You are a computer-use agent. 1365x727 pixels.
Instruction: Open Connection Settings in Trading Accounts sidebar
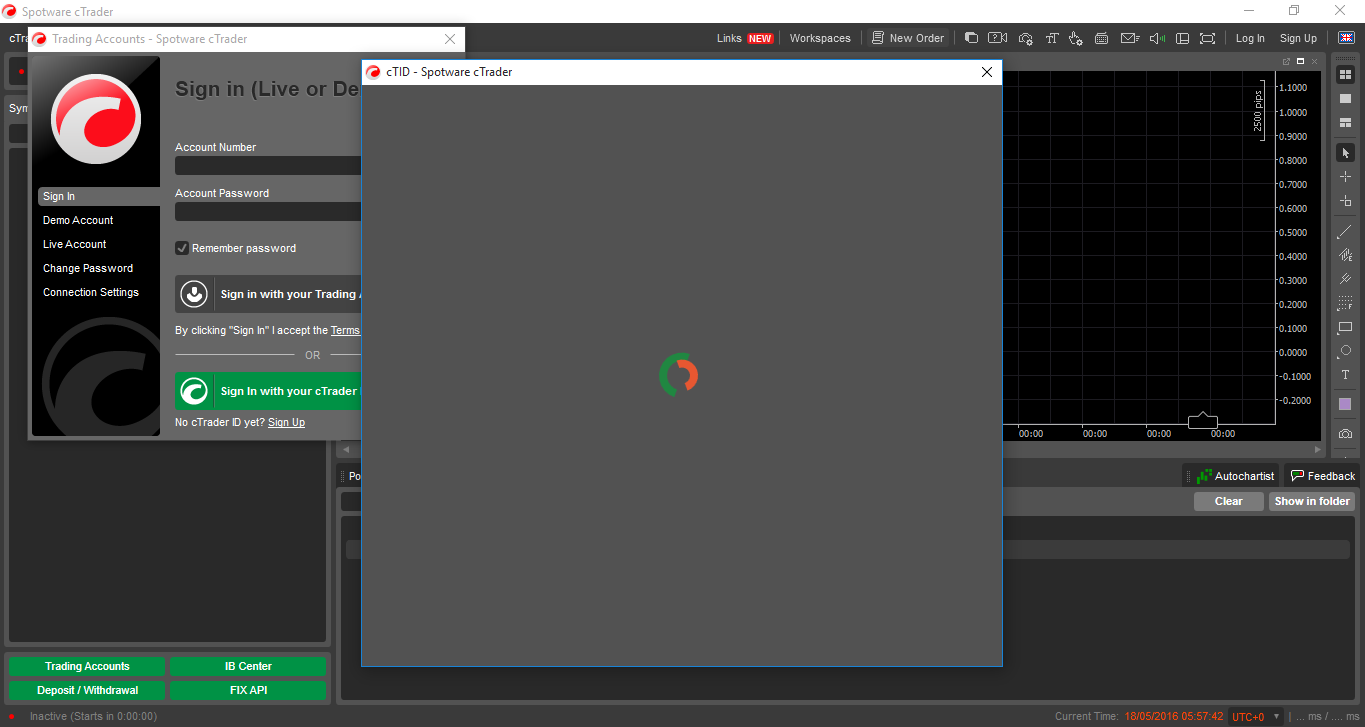tap(91, 292)
